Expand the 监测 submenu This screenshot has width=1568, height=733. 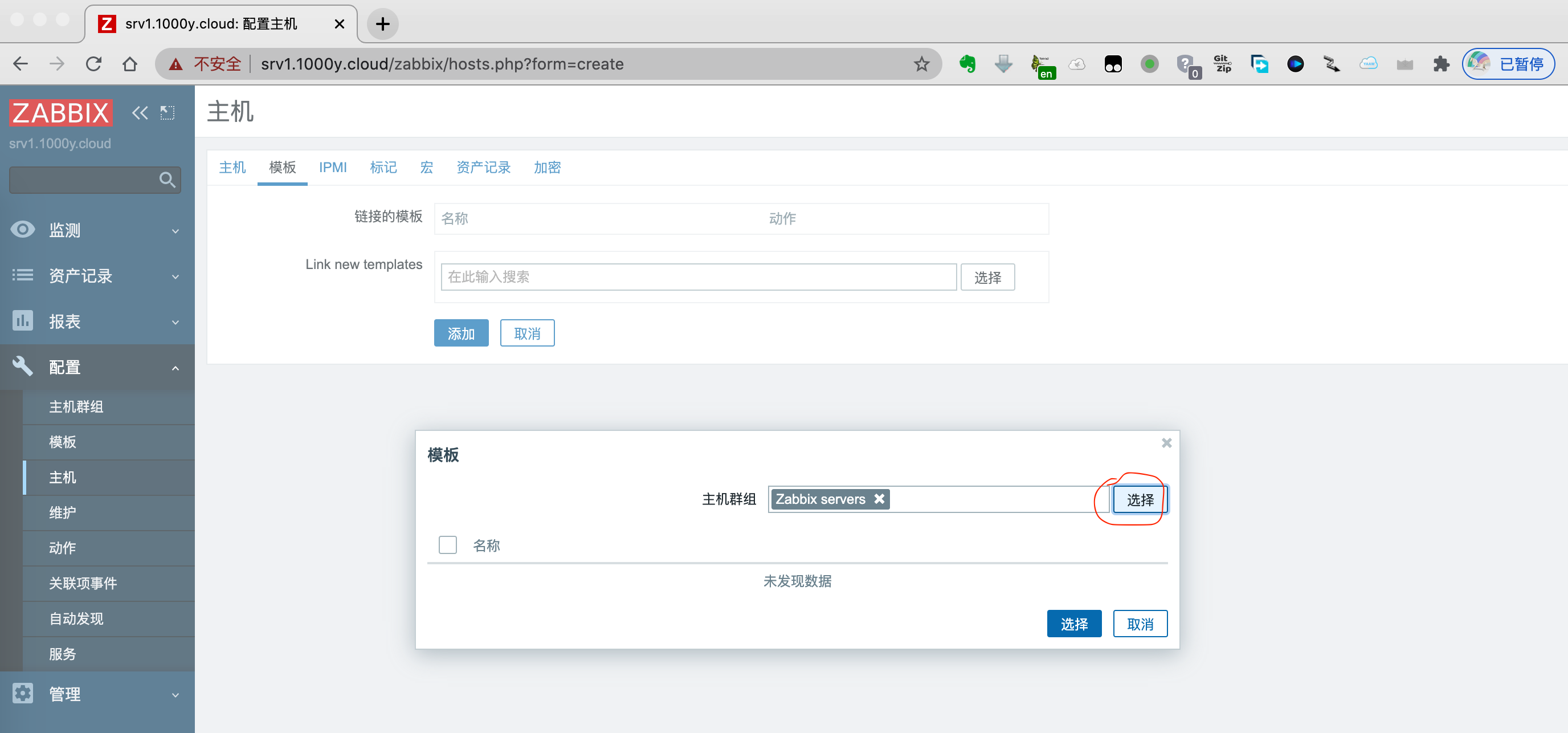pos(175,231)
